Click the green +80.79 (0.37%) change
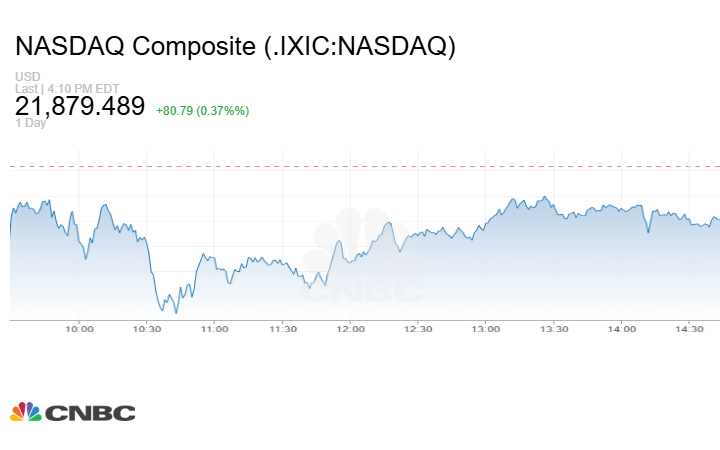720x450 pixels. coord(202,109)
